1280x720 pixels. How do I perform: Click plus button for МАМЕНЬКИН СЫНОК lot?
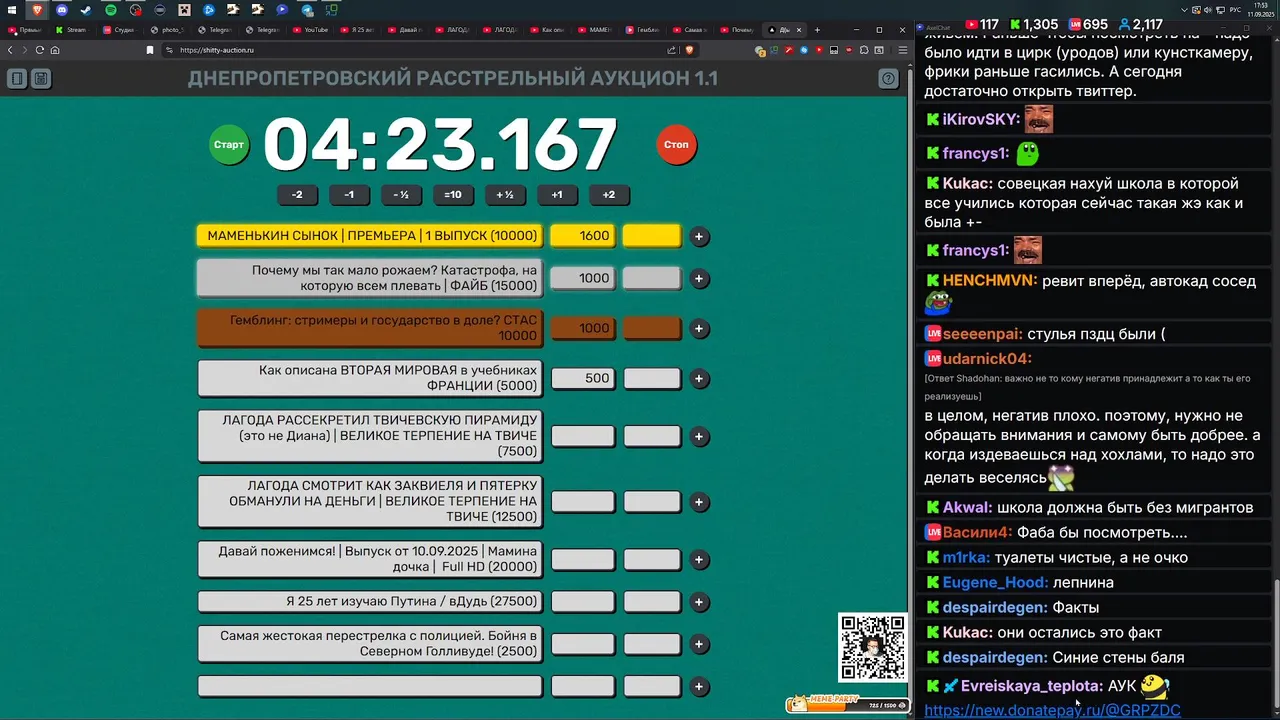[x=699, y=236]
